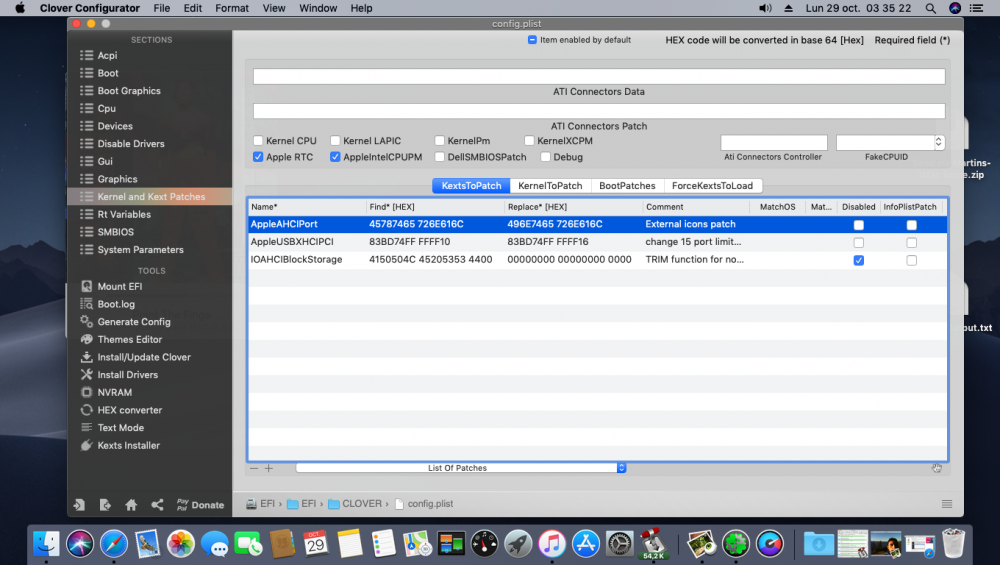The height and width of the screenshot is (565, 1000).
Task: Click the Ati Connectors Controller field
Action: tap(774, 142)
